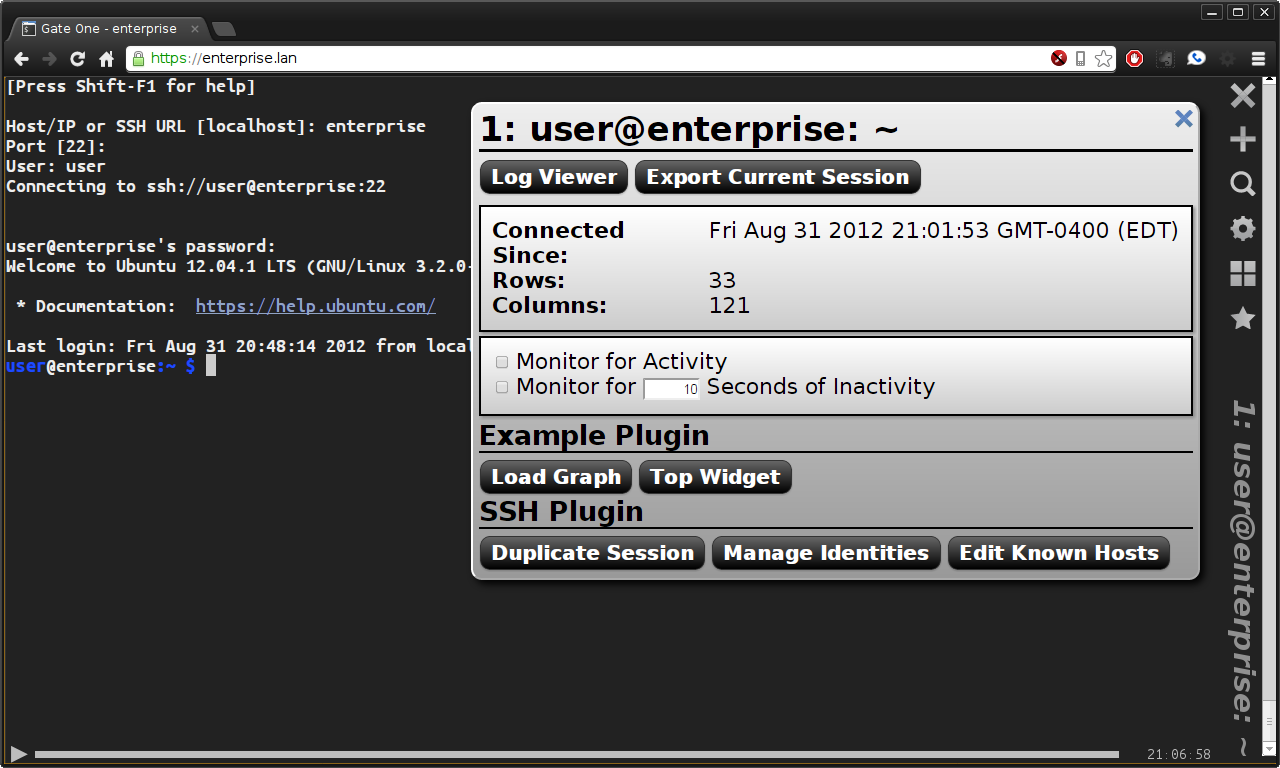1280x768 pixels.
Task: Open the Chrome menu button
Action: [x=1258, y=59]
